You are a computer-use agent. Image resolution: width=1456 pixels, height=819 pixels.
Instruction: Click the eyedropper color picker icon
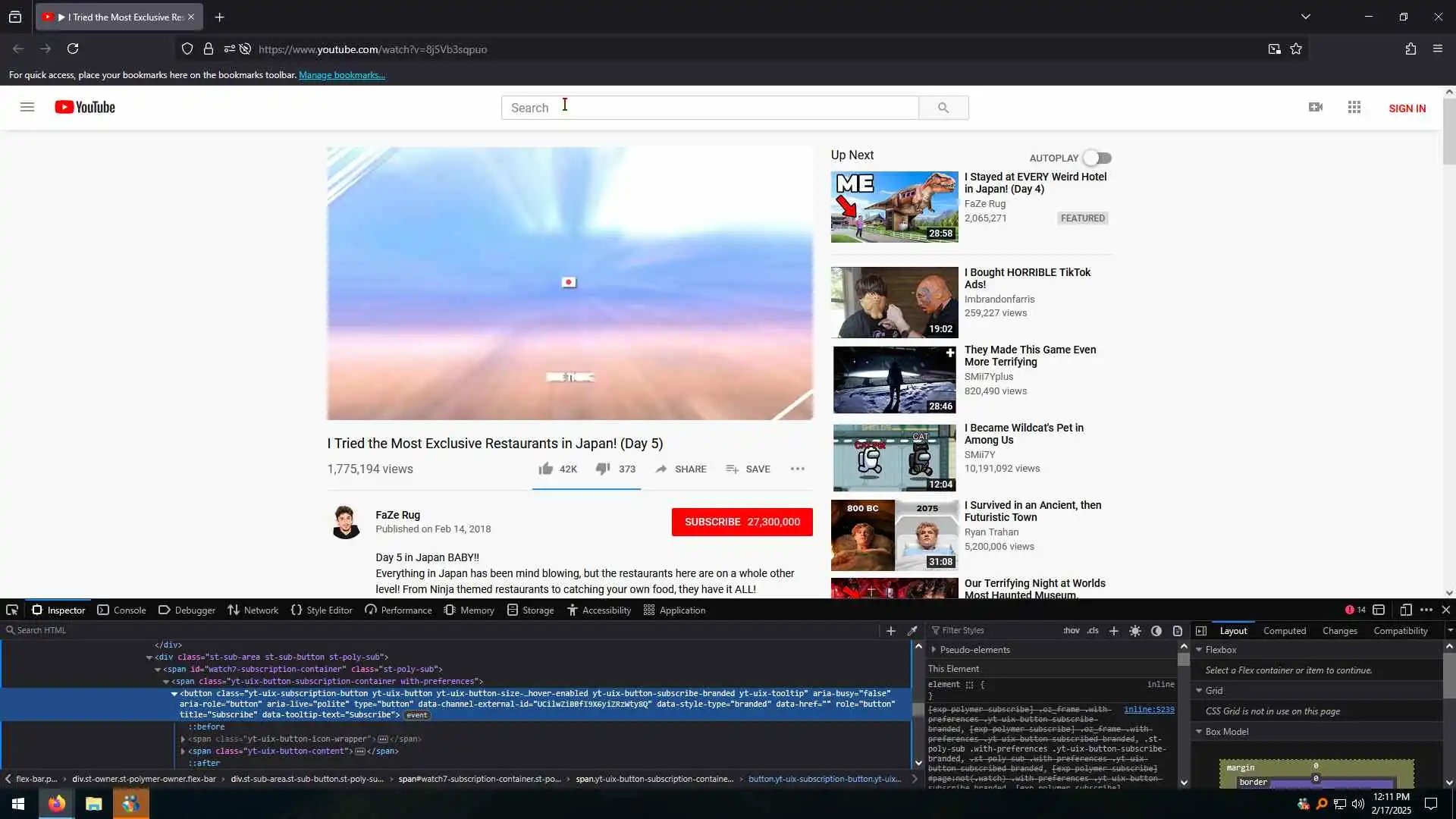913,631
